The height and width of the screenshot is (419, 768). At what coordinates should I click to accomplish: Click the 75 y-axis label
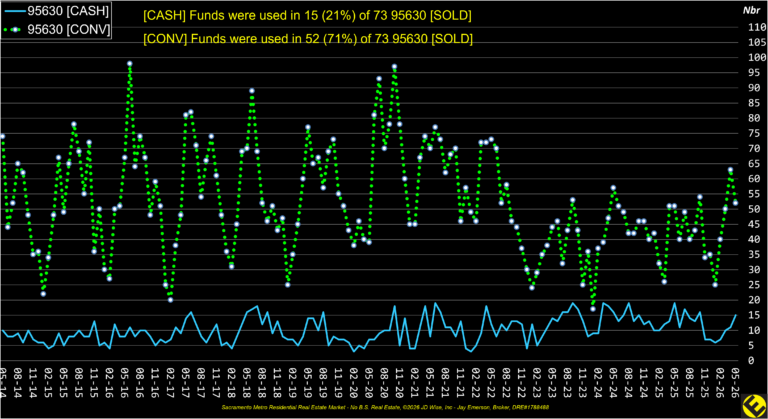754,133
